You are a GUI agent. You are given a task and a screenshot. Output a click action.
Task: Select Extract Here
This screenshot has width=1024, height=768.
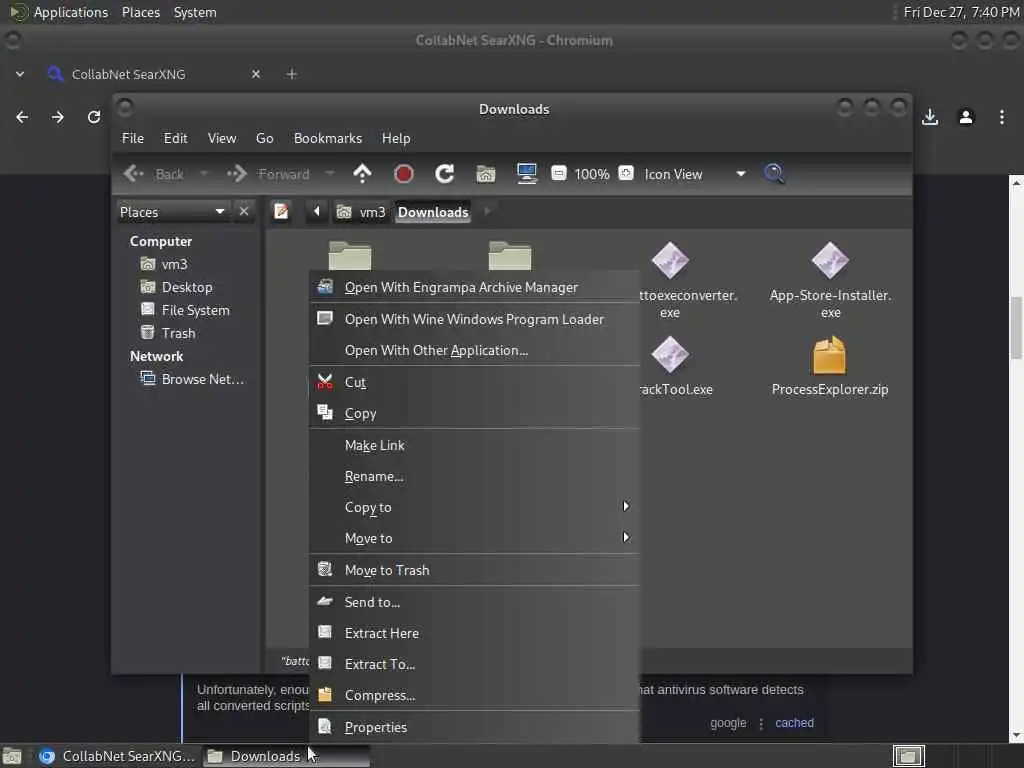click(475, 633)
